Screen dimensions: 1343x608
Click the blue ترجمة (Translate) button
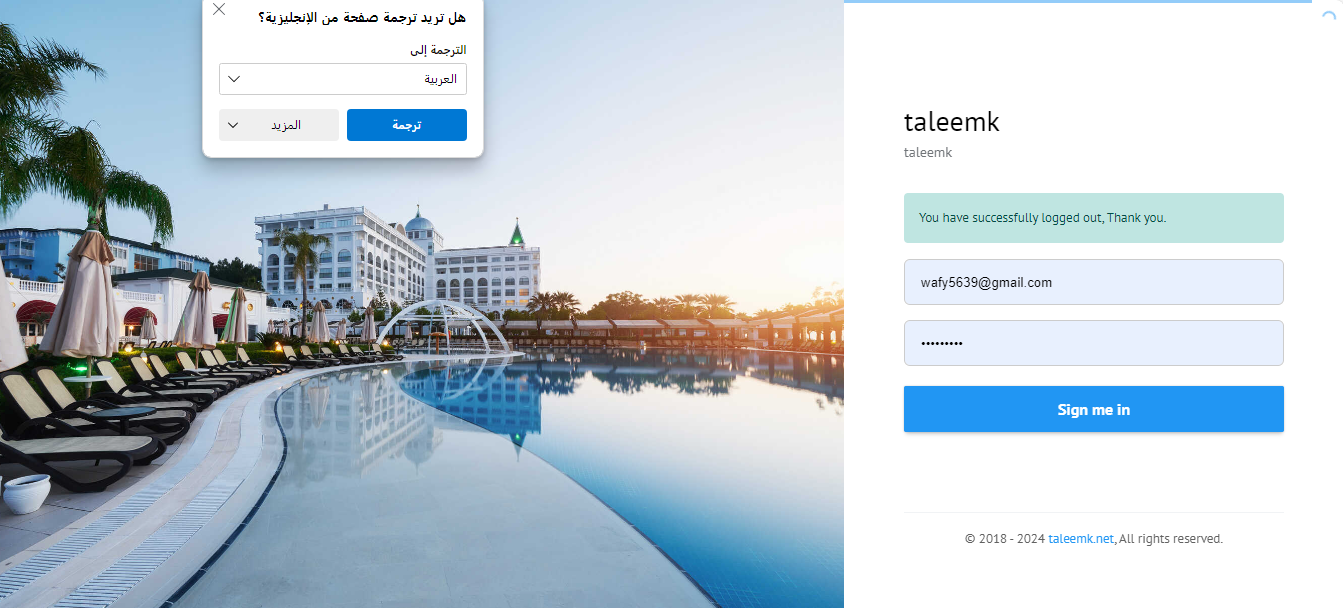click(407, 125)
